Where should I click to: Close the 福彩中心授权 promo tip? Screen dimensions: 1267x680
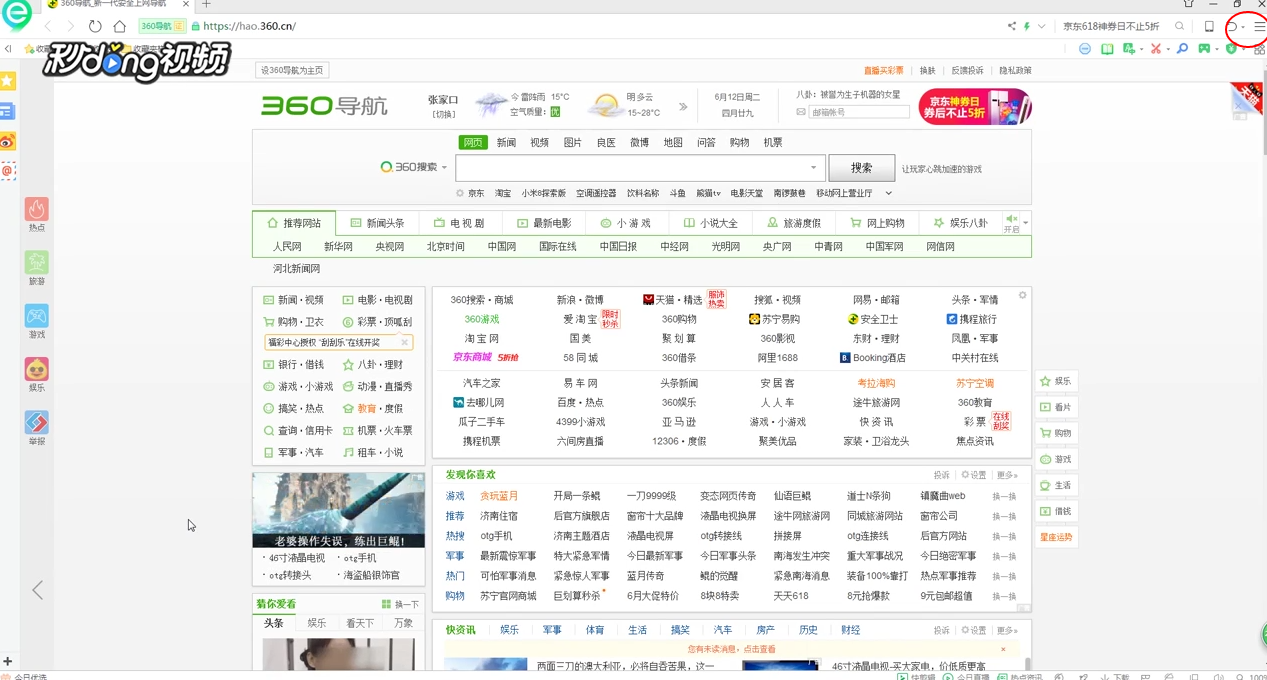(x=405, y=343)
